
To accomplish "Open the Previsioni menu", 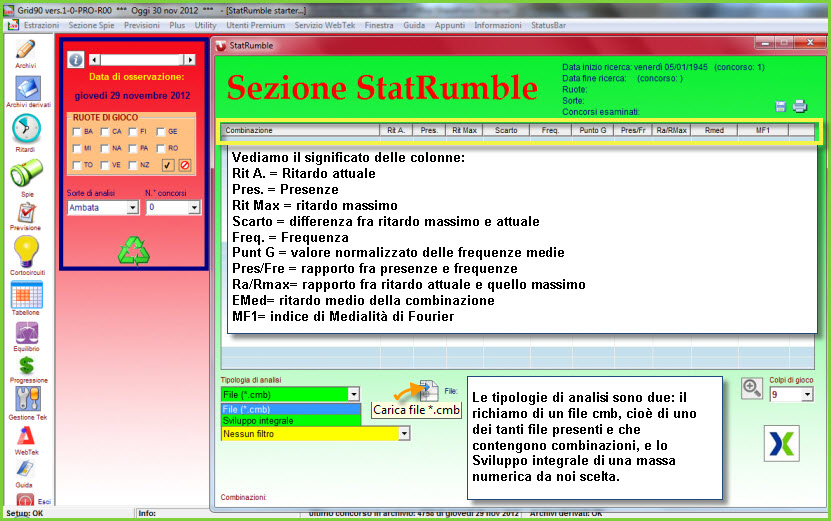I will click(143, 23).
